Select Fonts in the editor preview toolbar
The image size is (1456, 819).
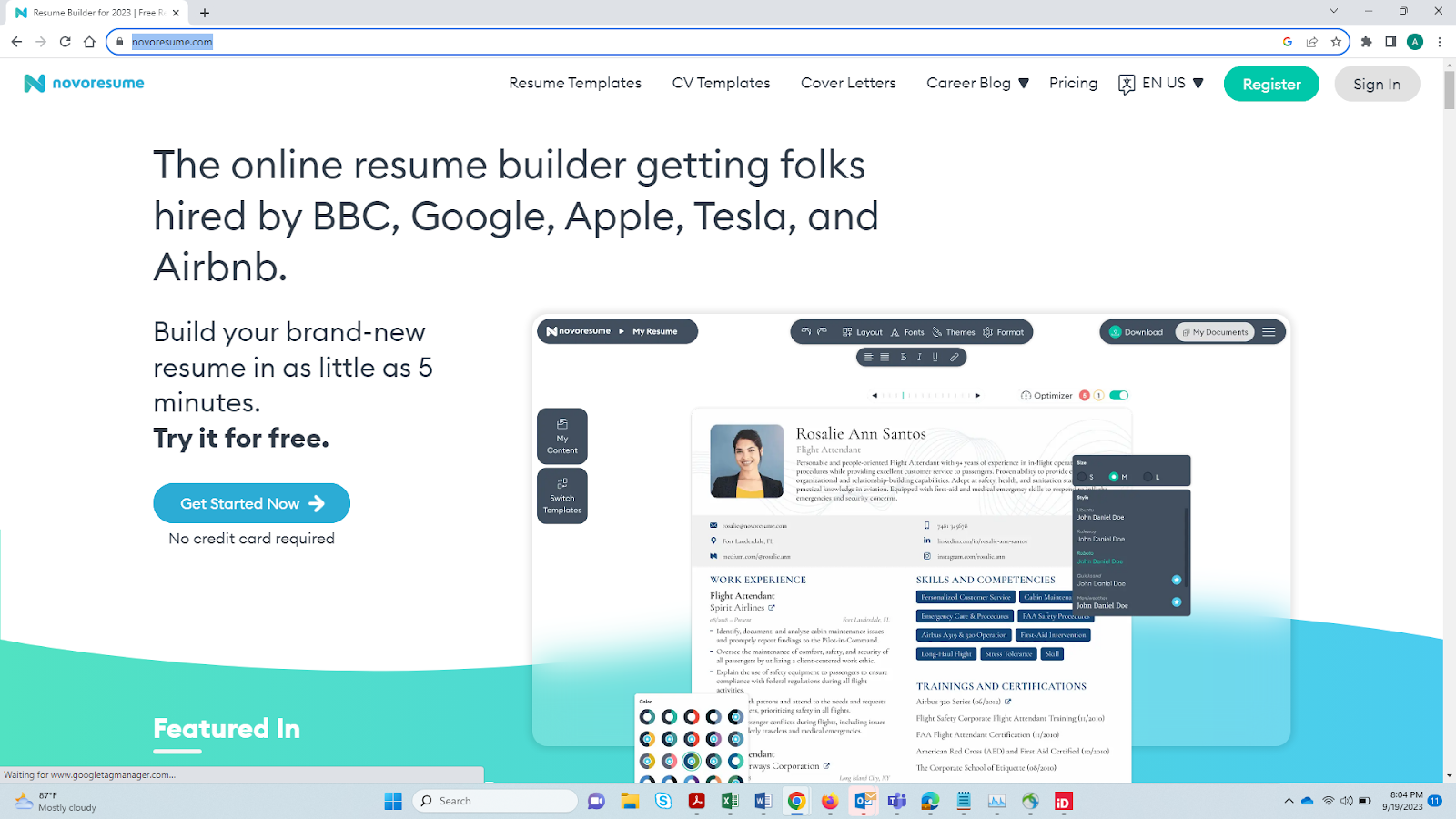907,332
